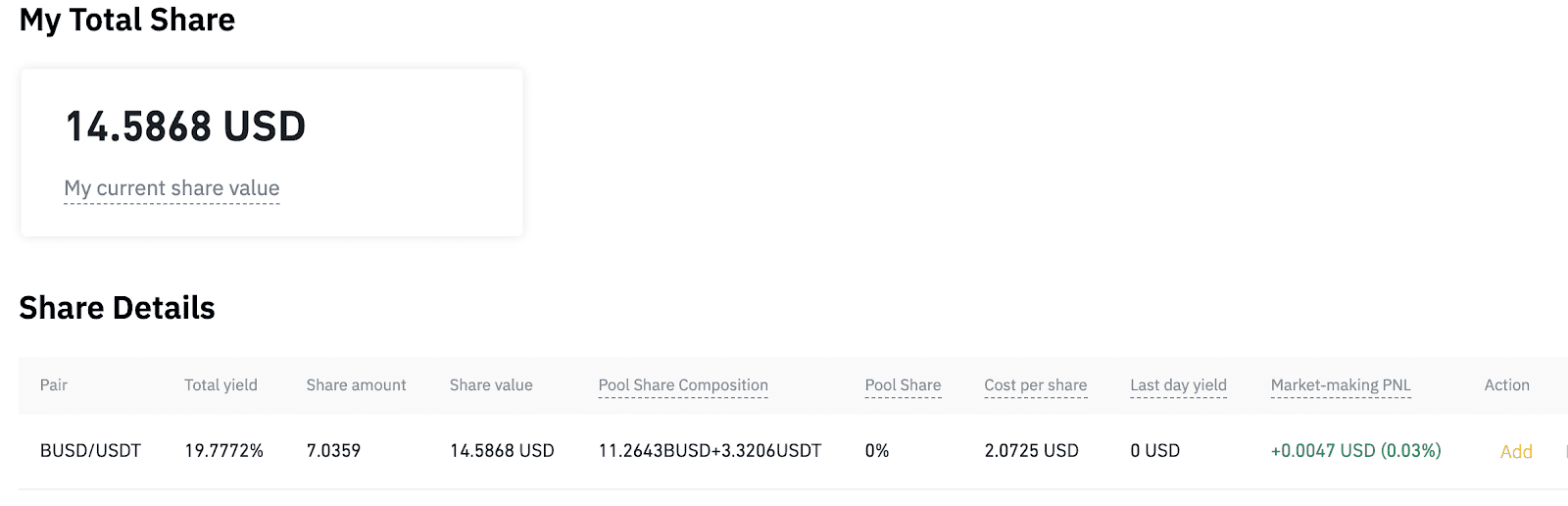1568x506 pixels.
Task: Click the Pool Share Composition column header
Action: click(683, 385)
